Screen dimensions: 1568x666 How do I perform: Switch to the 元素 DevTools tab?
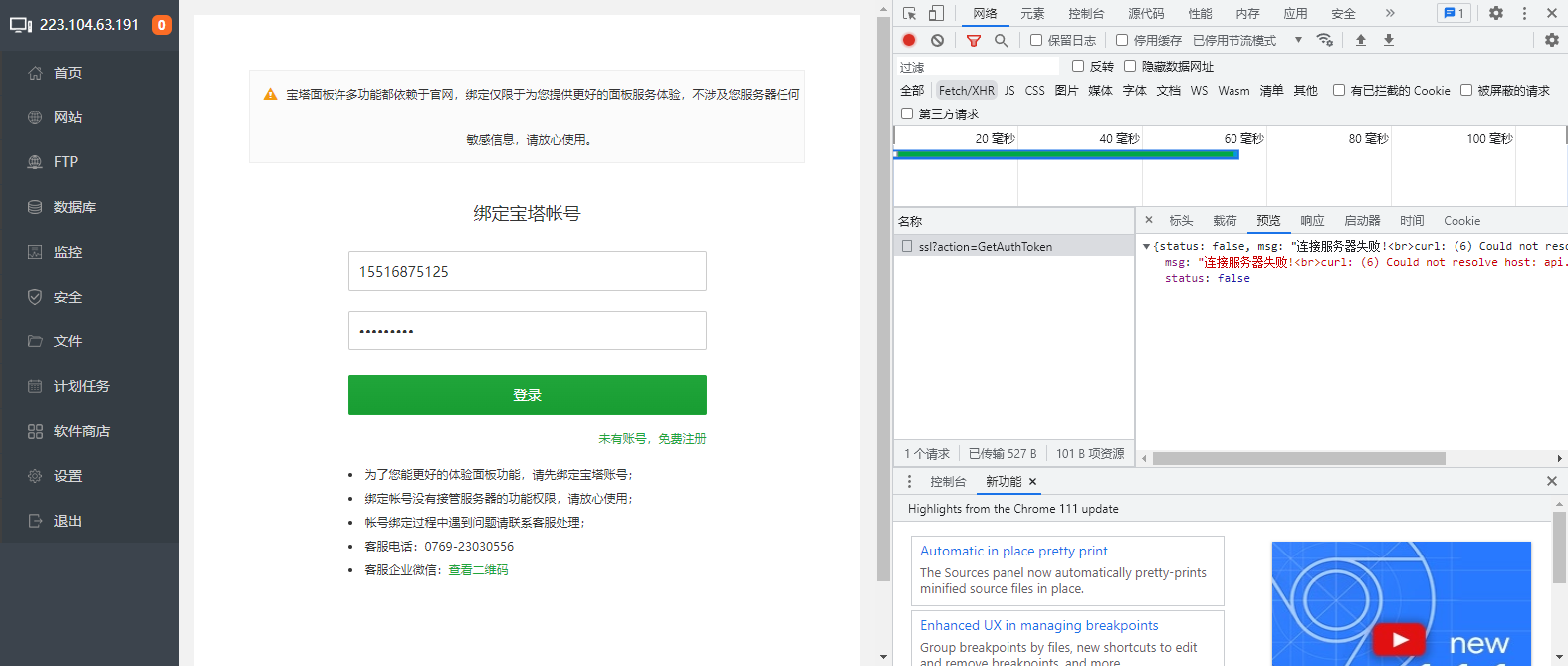pyautogui.click(x=1032, y=13)
